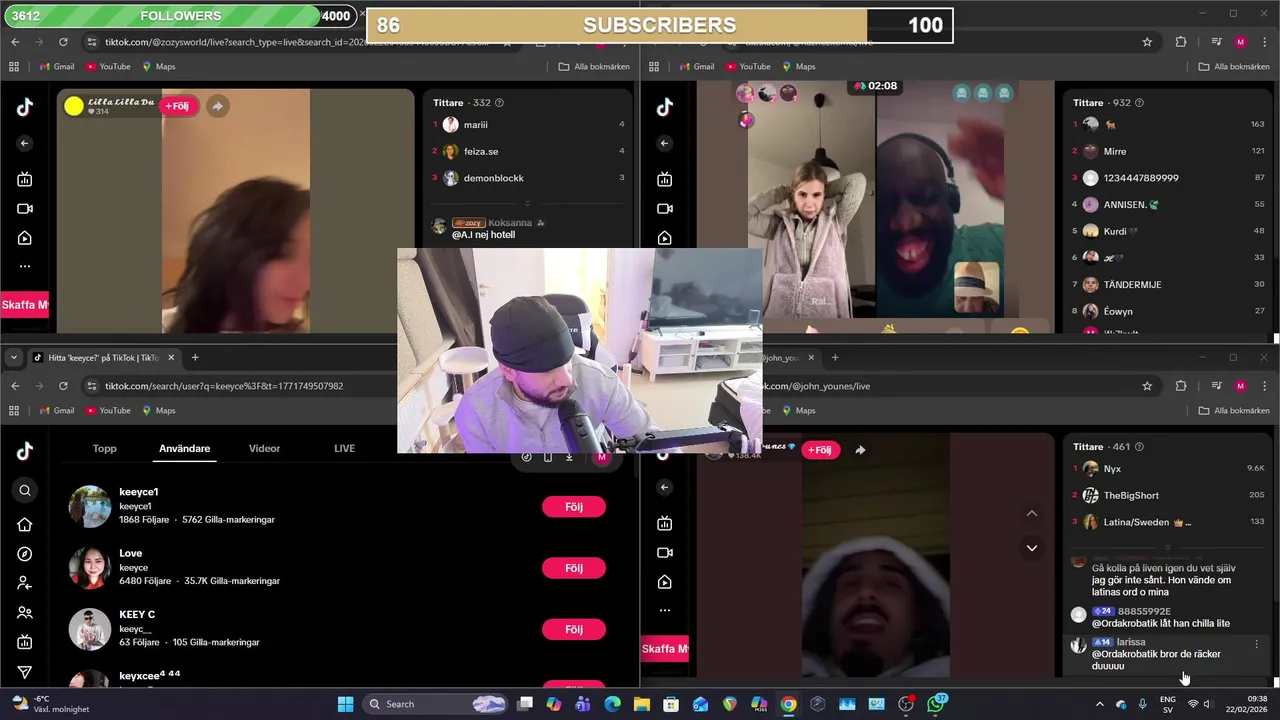Image resolution: width=1280 pixels, height=720 pixels.
Task: Open help icon beside Tittare 332
Action: point(499,103)
